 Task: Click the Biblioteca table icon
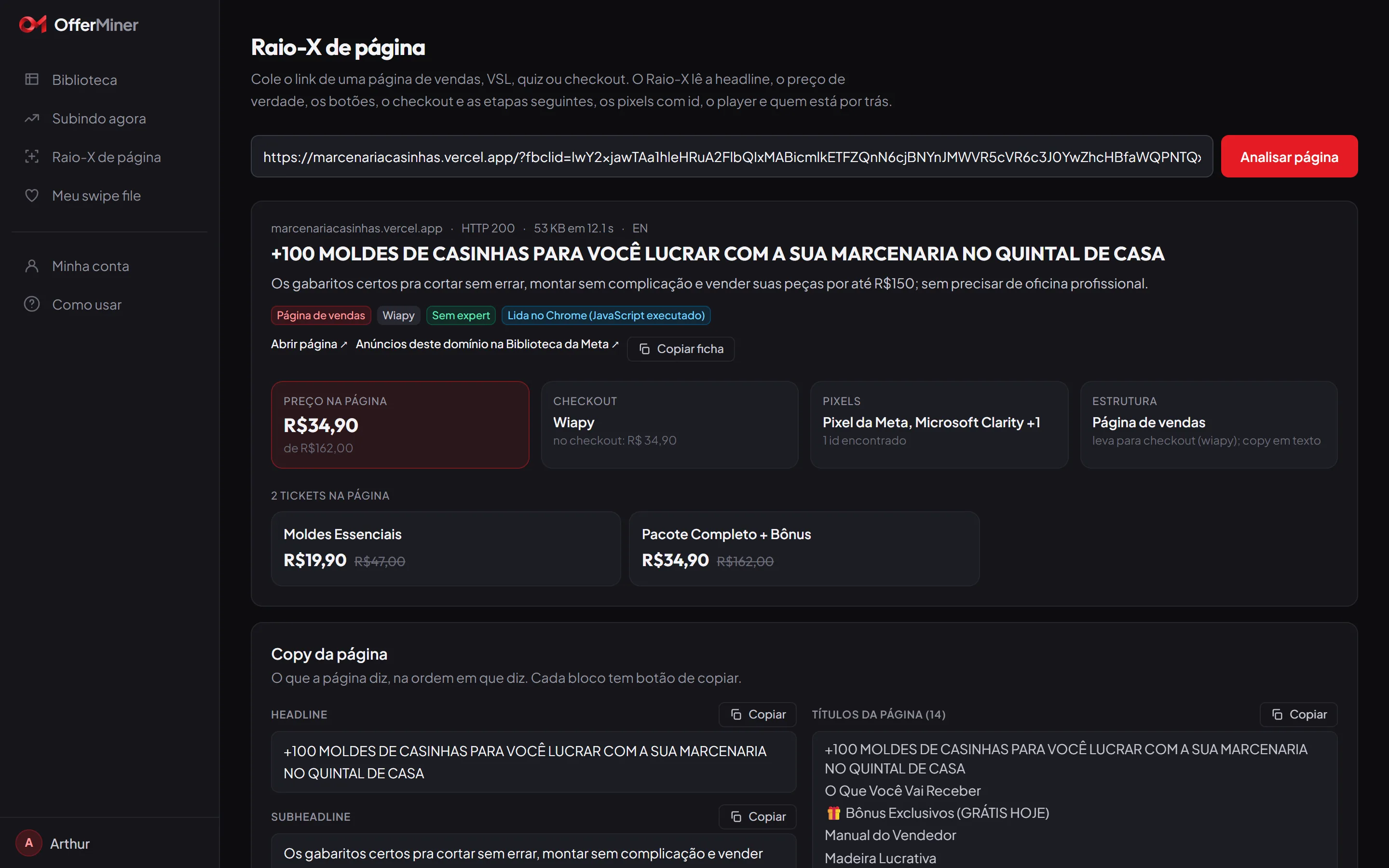coord(31,79)
